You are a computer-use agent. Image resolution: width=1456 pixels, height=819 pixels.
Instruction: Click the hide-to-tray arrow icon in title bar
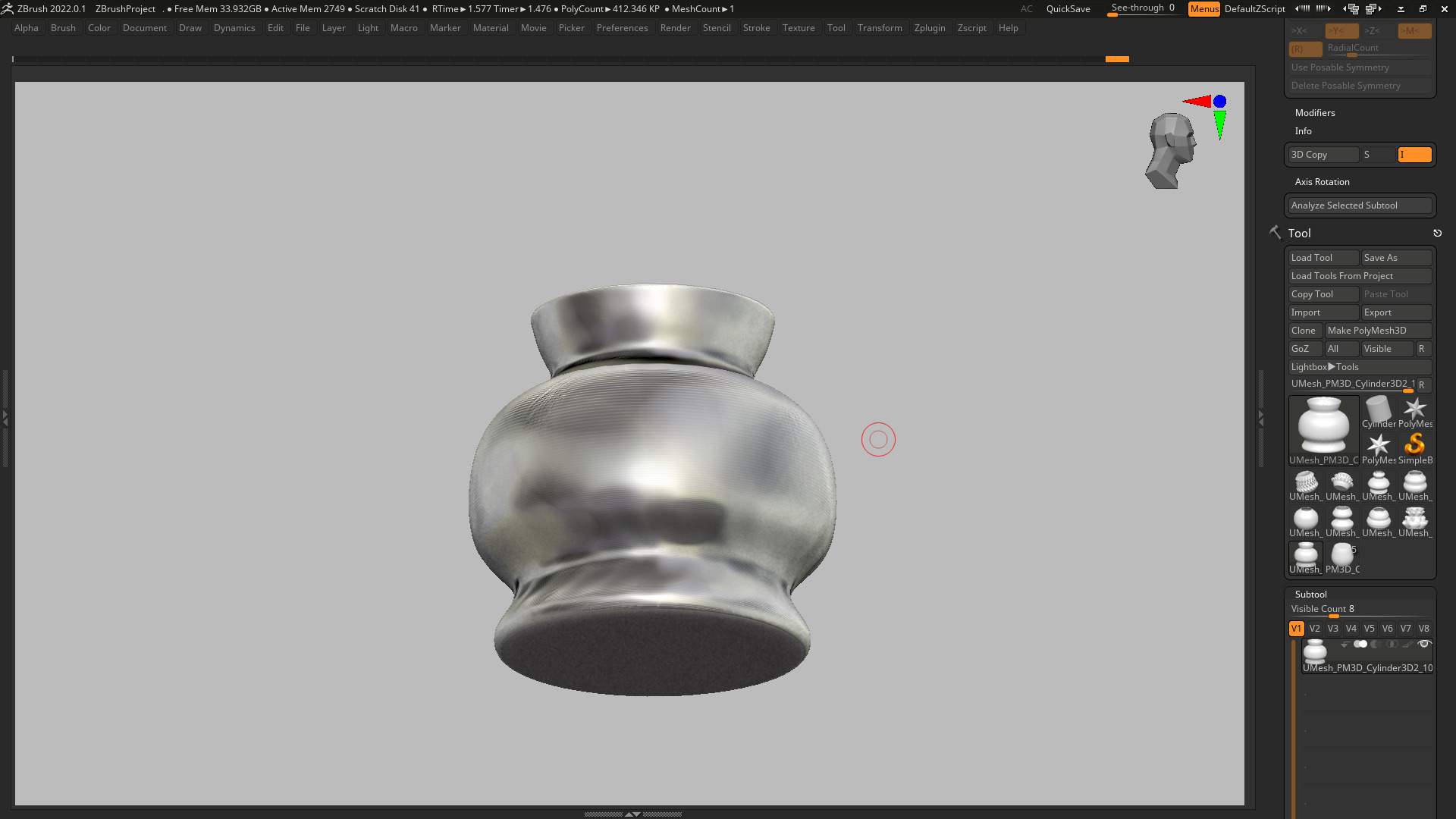1401,9
